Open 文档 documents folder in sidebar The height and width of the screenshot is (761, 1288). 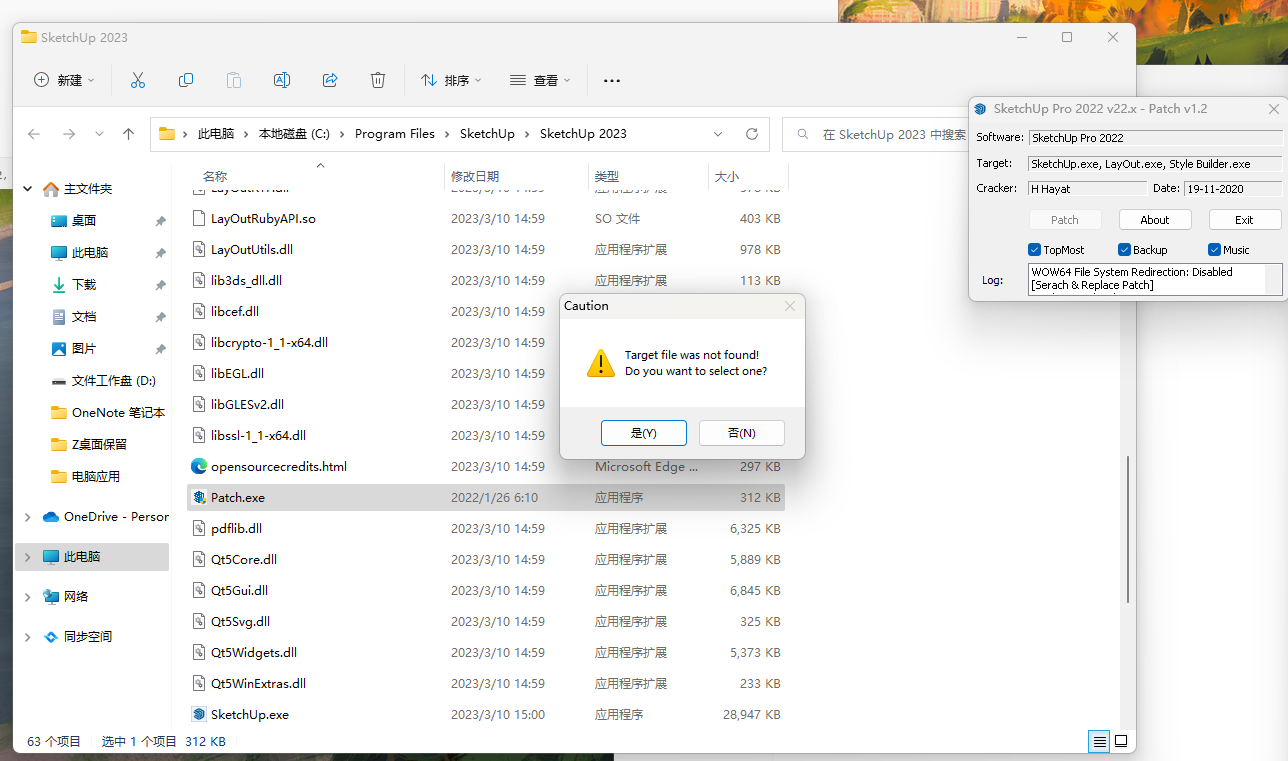pyautogui.click(x=84, y=317)
